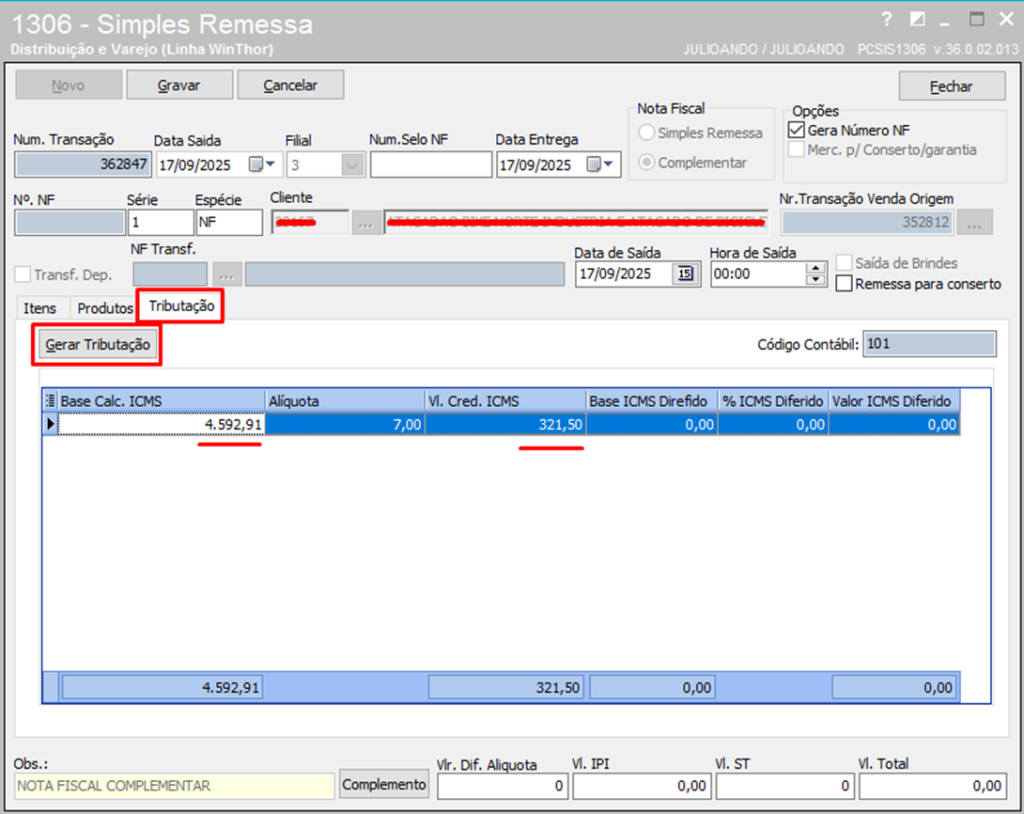
Task: Focus the Nº. NF field
Action: pos(70,223)
